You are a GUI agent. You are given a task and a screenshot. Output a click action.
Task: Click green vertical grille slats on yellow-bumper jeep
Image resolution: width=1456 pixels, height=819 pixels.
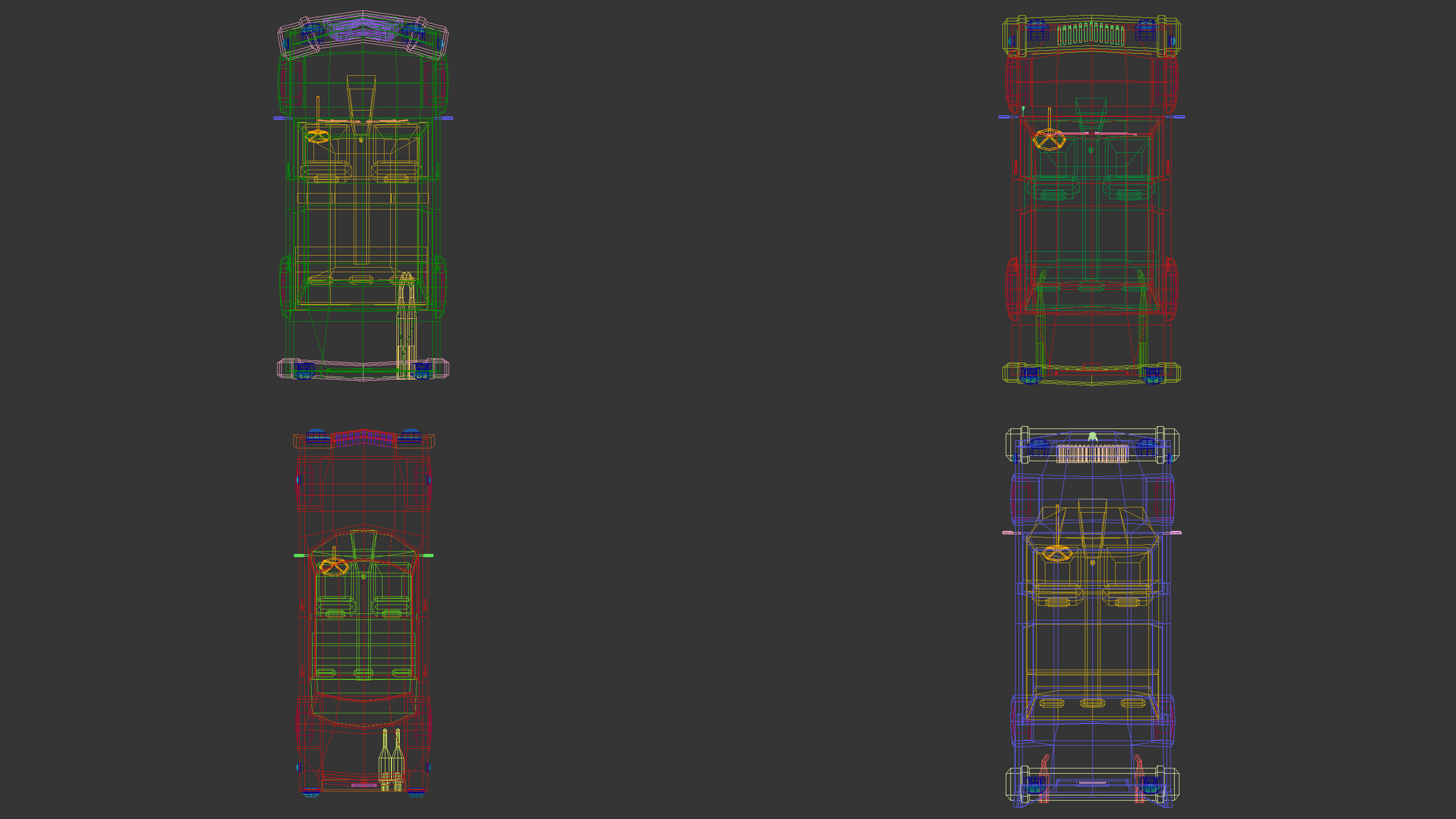1090,35
